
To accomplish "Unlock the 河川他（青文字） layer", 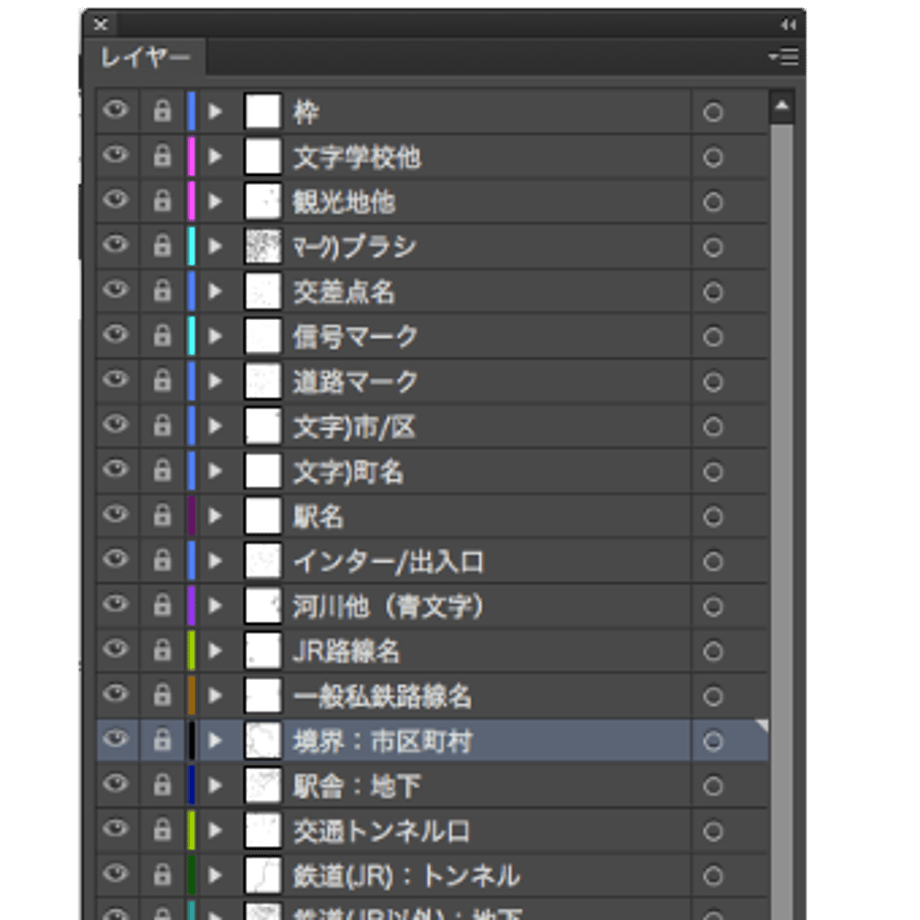I will [x=162, y=605].
